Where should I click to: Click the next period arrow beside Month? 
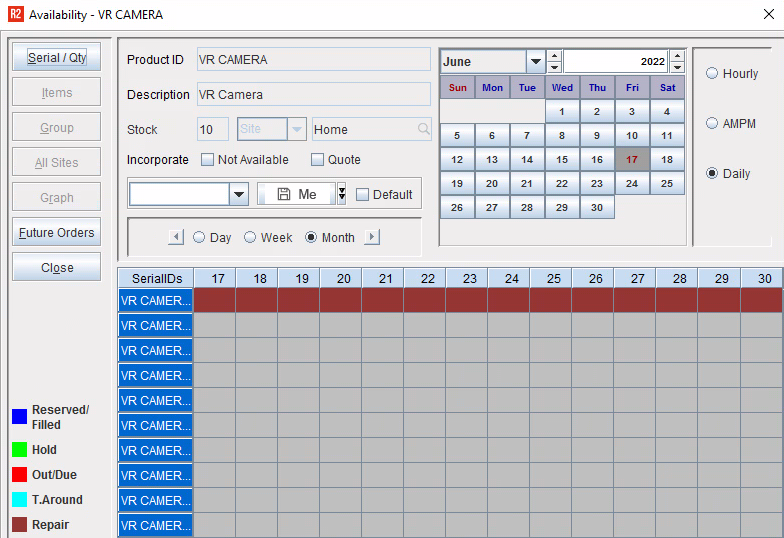(x=372, y=237)
